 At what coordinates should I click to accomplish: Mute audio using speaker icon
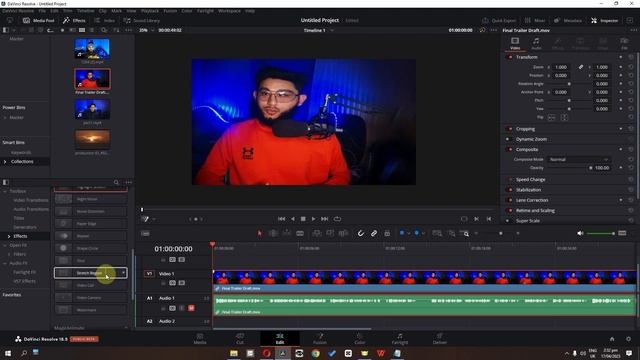click(x=580, y=233)
